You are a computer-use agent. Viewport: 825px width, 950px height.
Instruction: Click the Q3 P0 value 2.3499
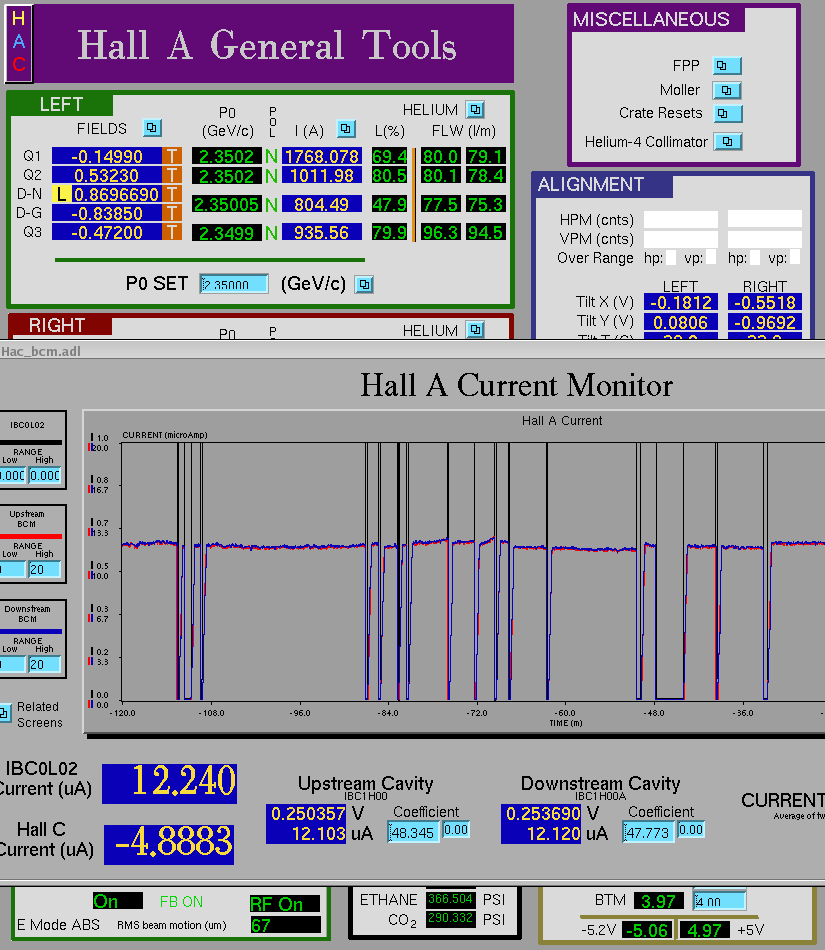pos(227,233)
